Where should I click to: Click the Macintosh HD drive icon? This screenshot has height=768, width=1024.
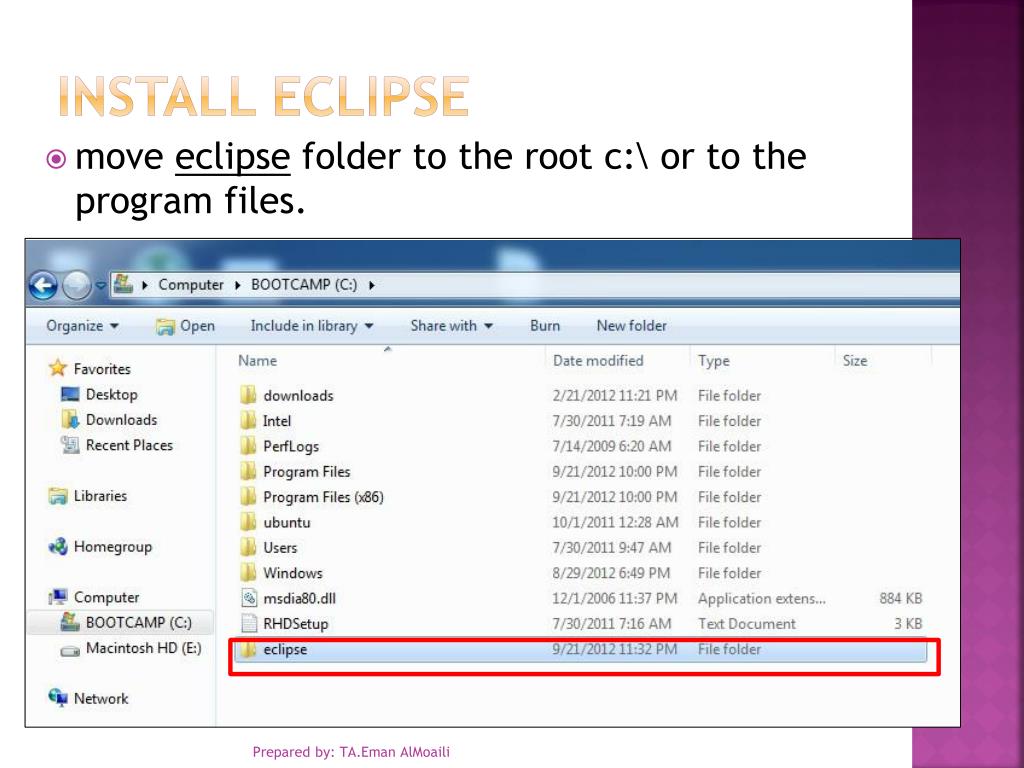(70, 650)
